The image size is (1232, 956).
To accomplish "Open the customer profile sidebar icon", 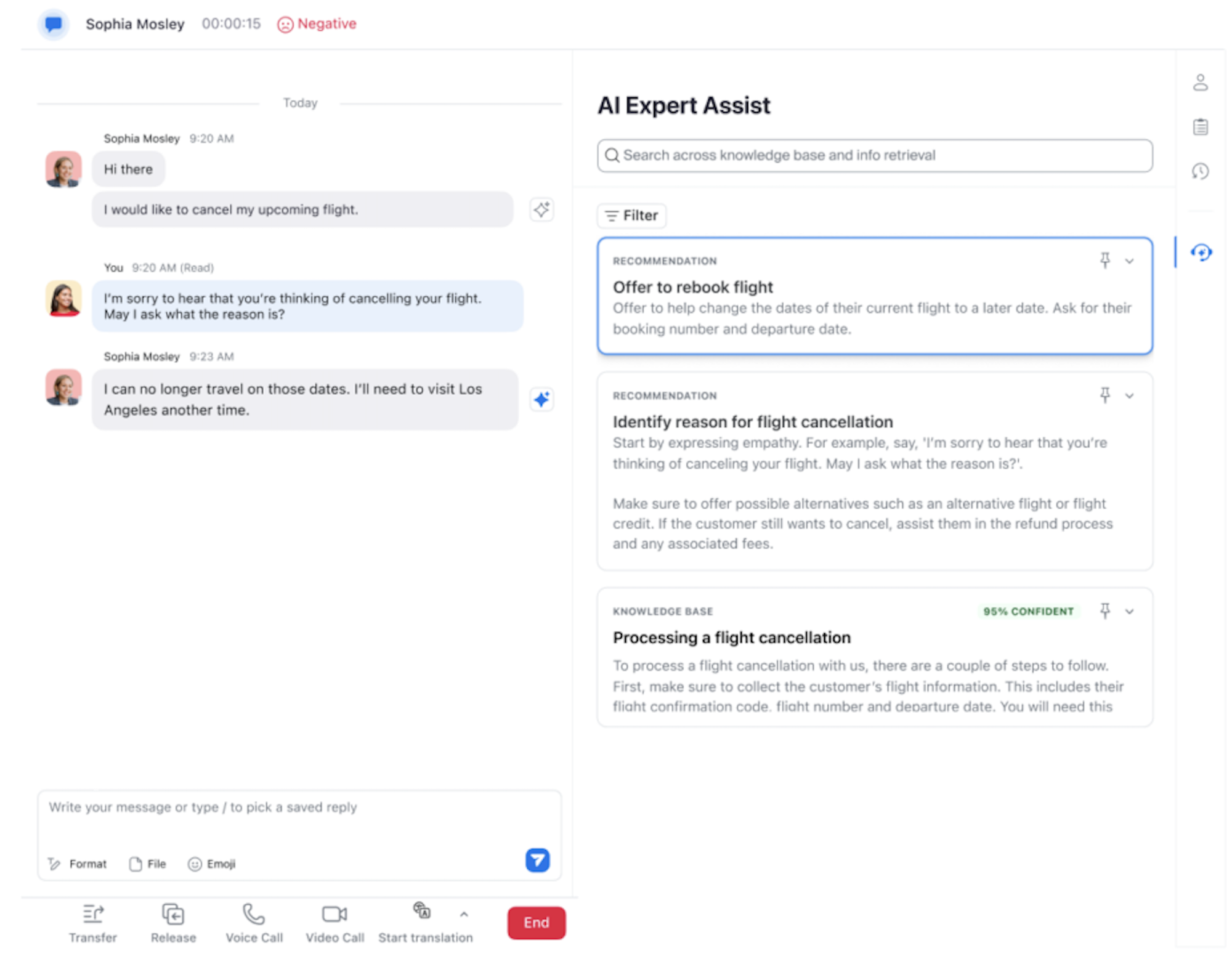I will pyautogui.click(x=1200, y=83).
